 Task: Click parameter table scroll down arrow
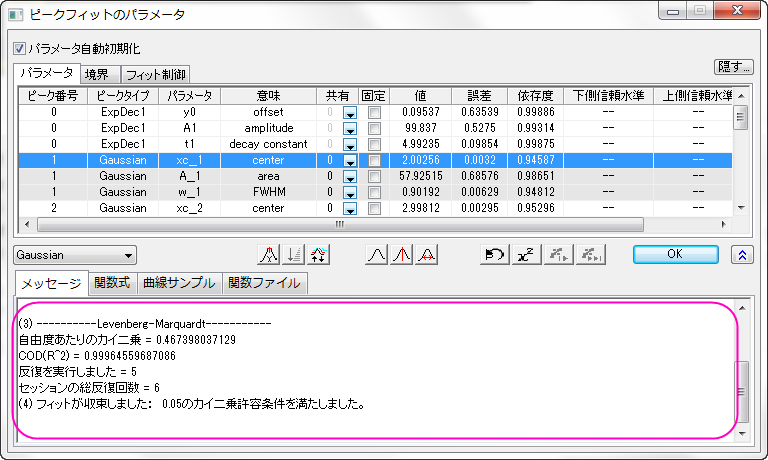coord(741,208)
